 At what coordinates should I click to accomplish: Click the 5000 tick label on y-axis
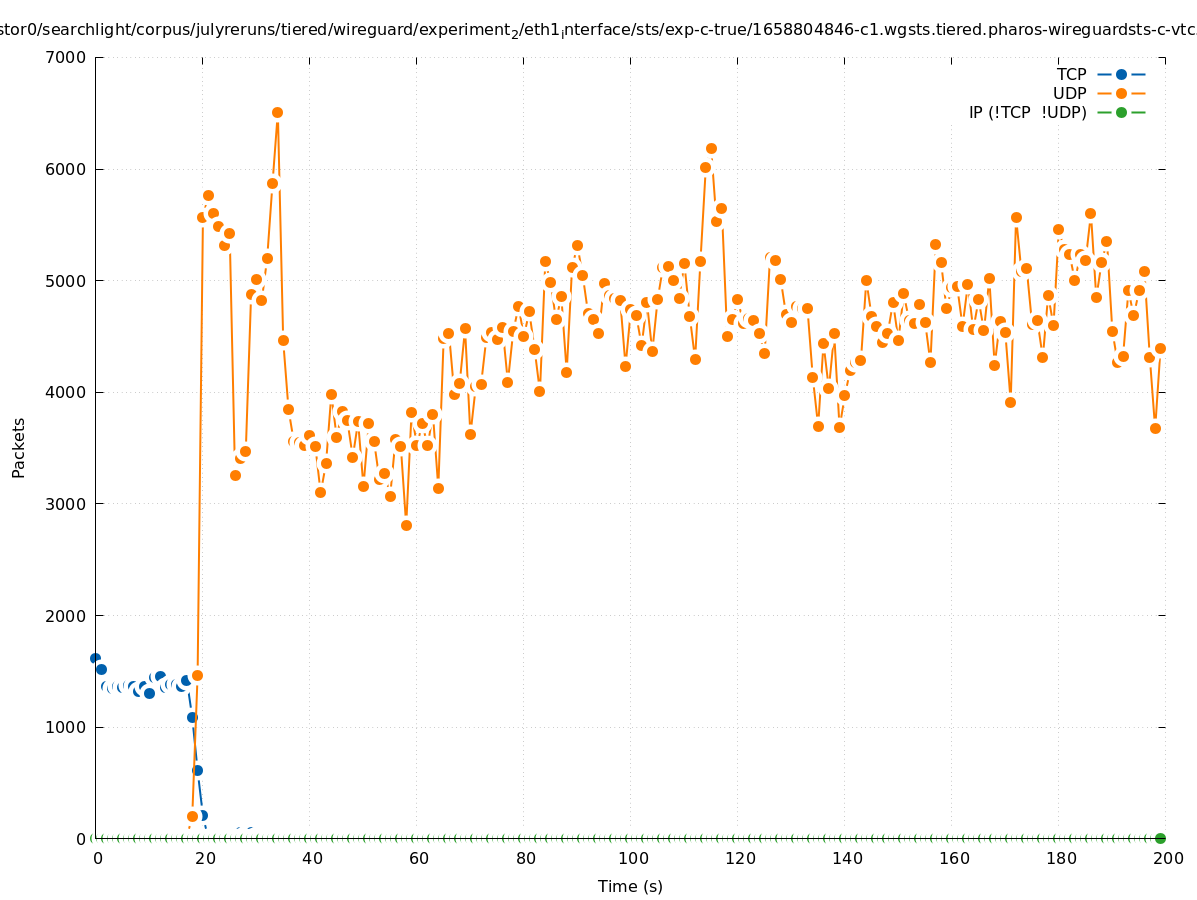tap(67, 281)
